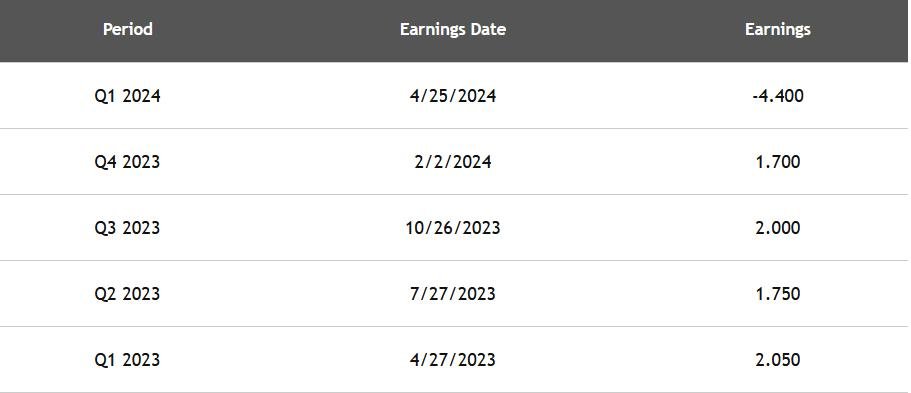The width and height of the screenshot is (911, 393).
Task: Click the 1.750 earnings value
Action: 777,294
